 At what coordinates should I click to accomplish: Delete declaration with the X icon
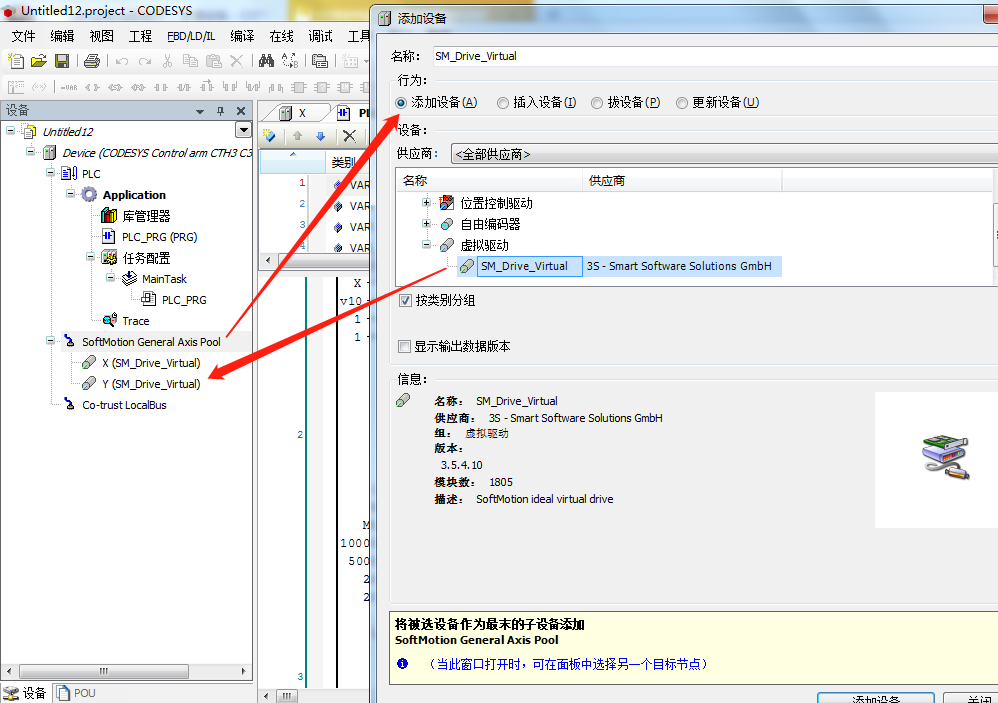[349, 136]
